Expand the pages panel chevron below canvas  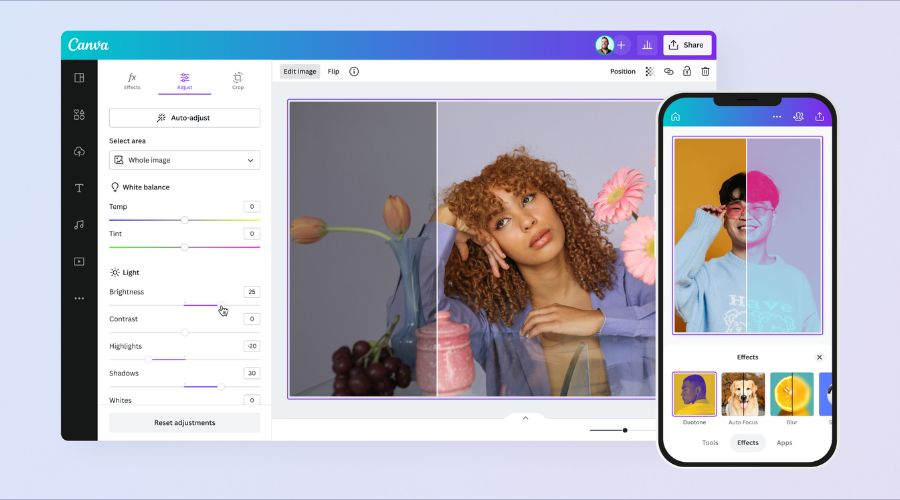525,418
